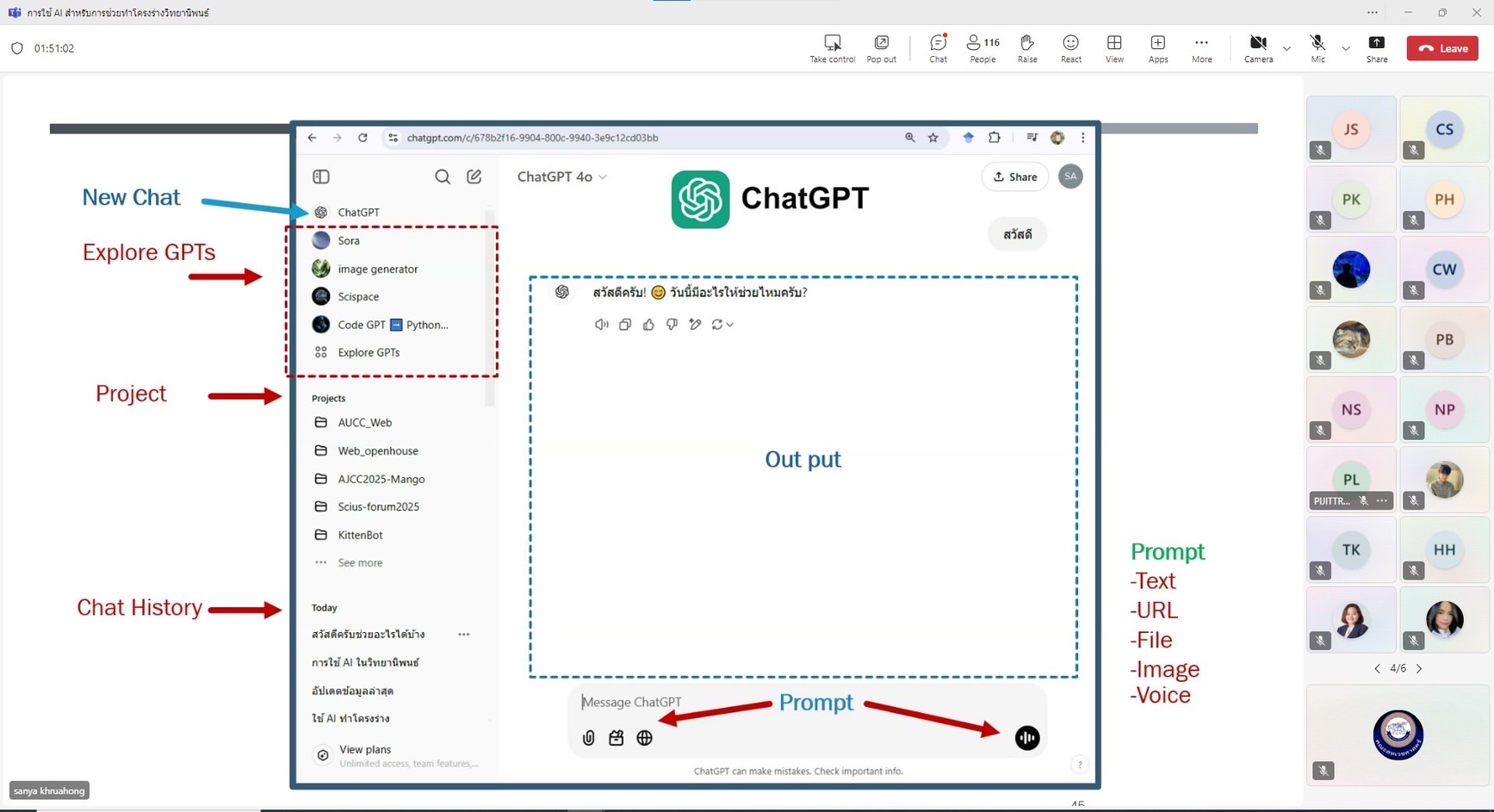1494x812 pixels.
Task: Click Share content button
Action: click(1376, 48)
